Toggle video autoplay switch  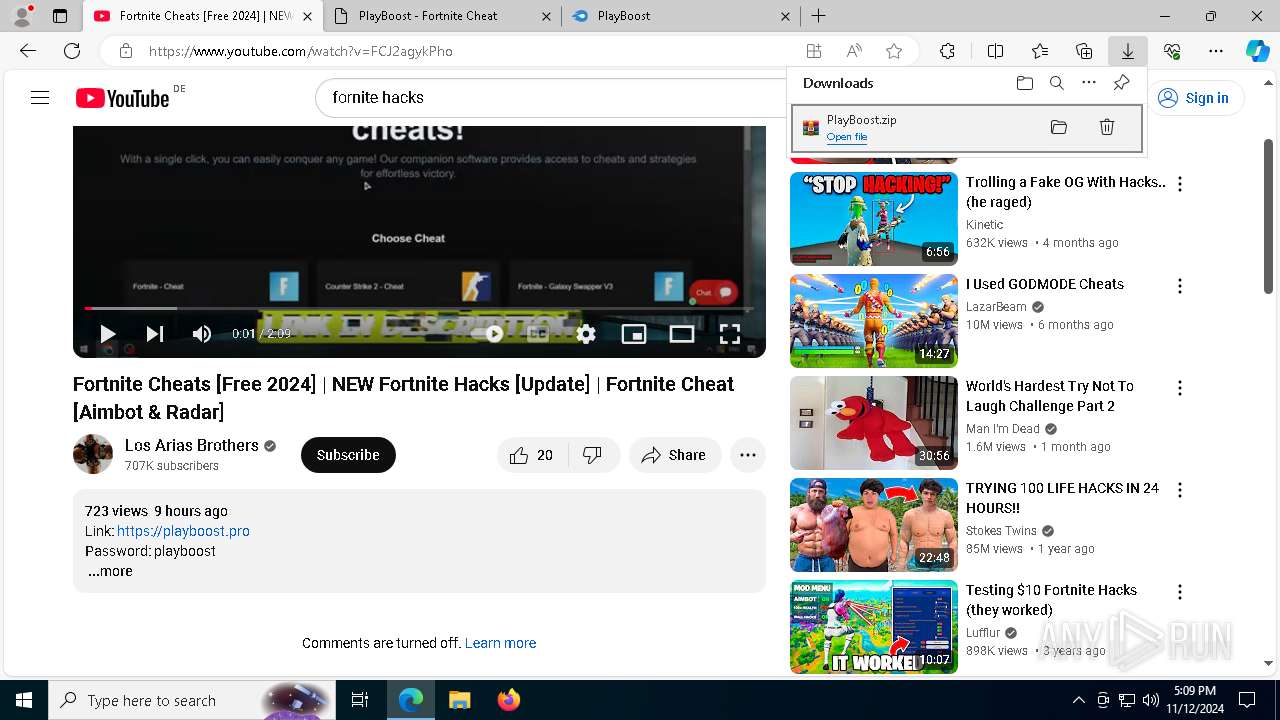[491, 334]
